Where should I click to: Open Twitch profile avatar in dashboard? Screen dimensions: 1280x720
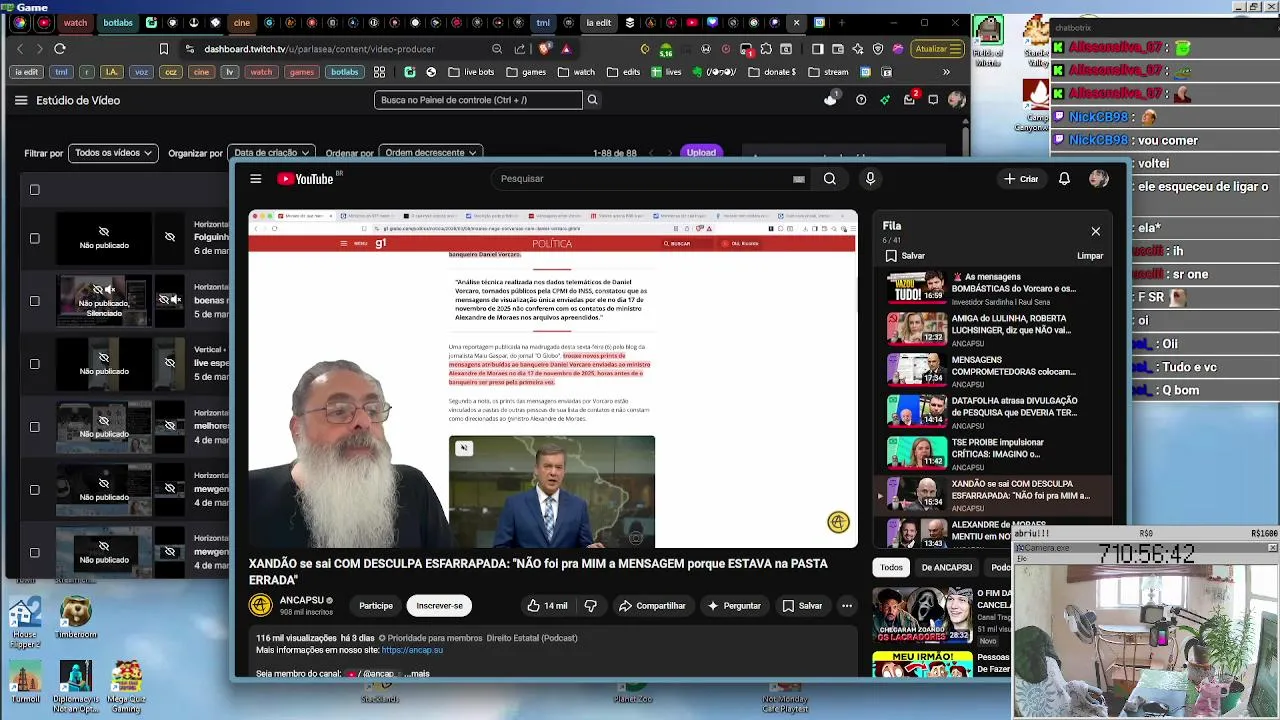point(957,100)
